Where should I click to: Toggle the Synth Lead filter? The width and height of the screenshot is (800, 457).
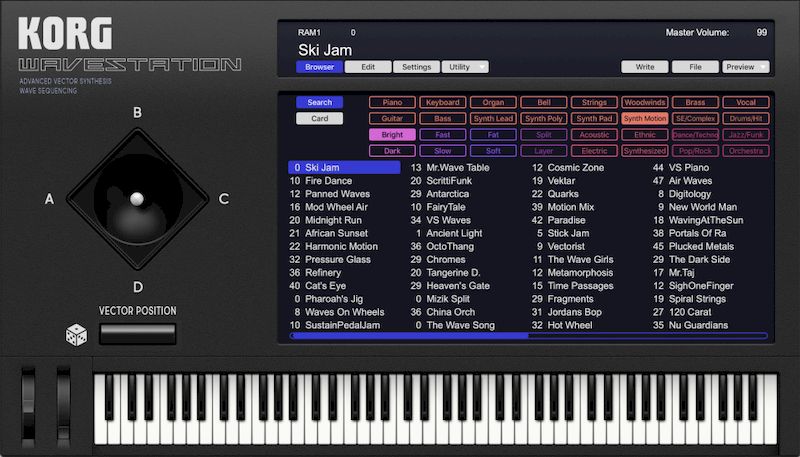(x=493, y=119)
